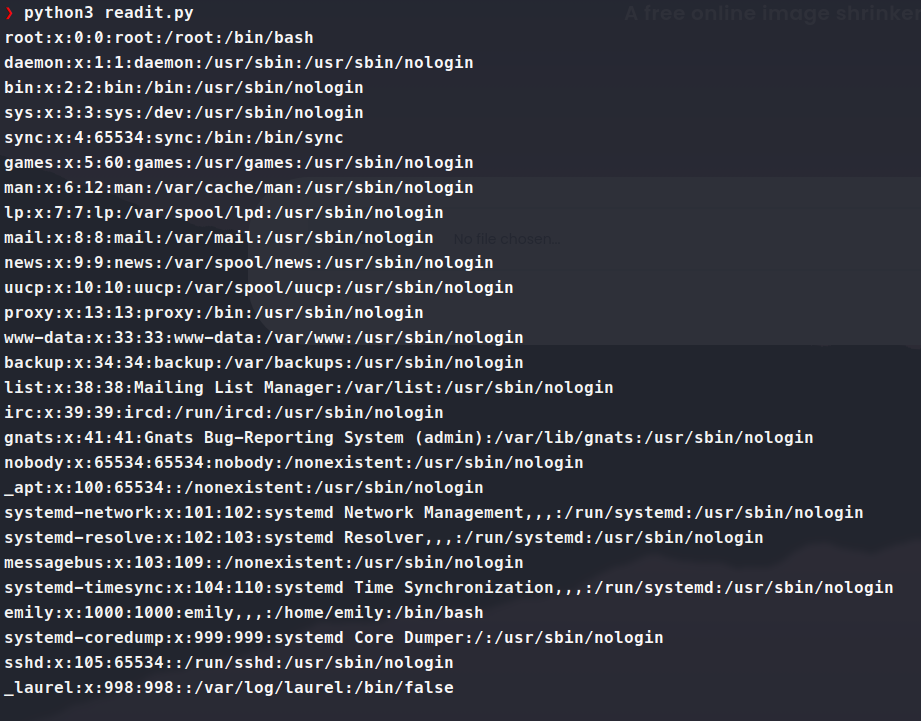Click the faint 'No file chosen' text
Screen dimensions: 921x721
click(506, 240)
